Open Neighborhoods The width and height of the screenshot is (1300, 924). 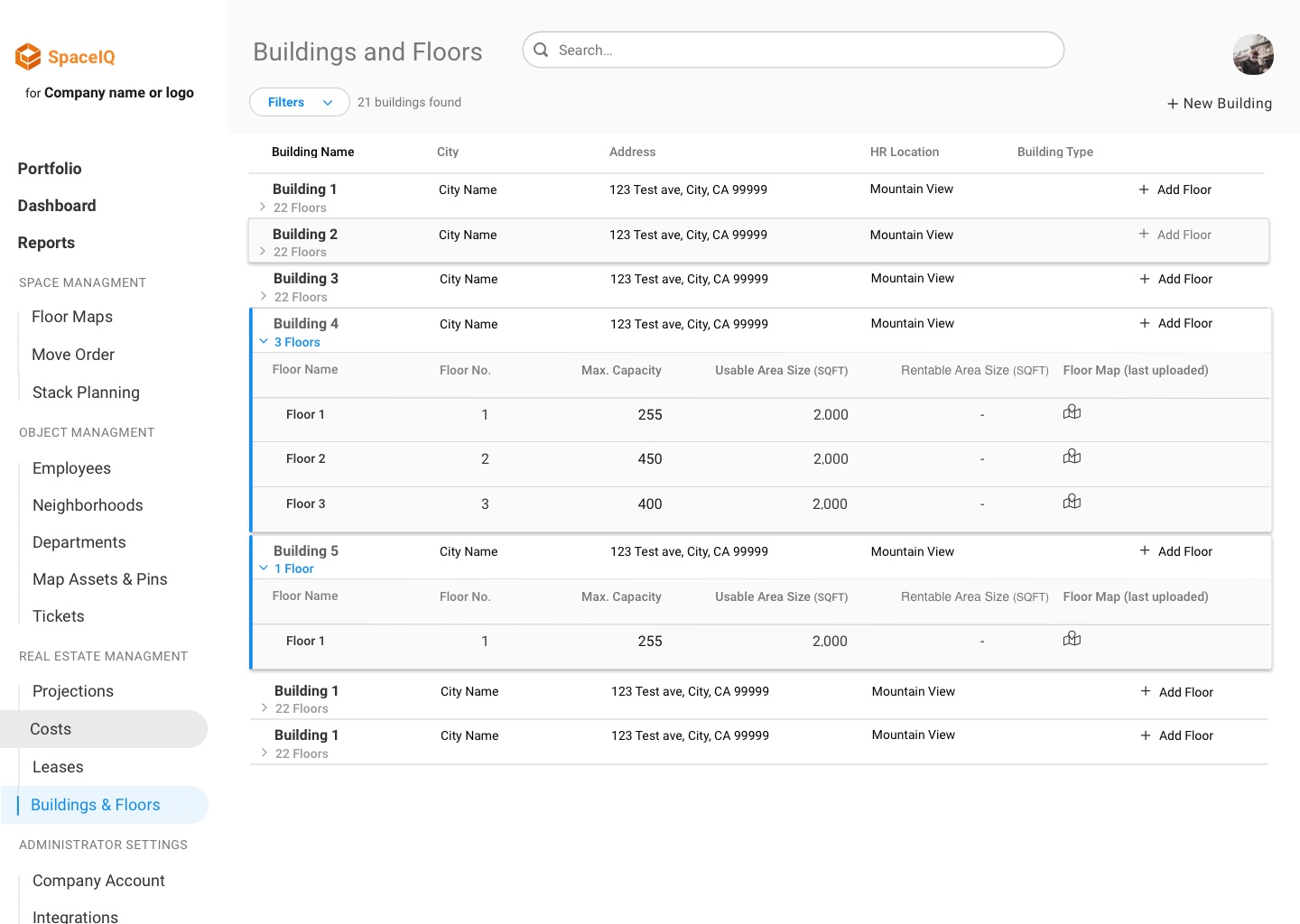[88, 505]
